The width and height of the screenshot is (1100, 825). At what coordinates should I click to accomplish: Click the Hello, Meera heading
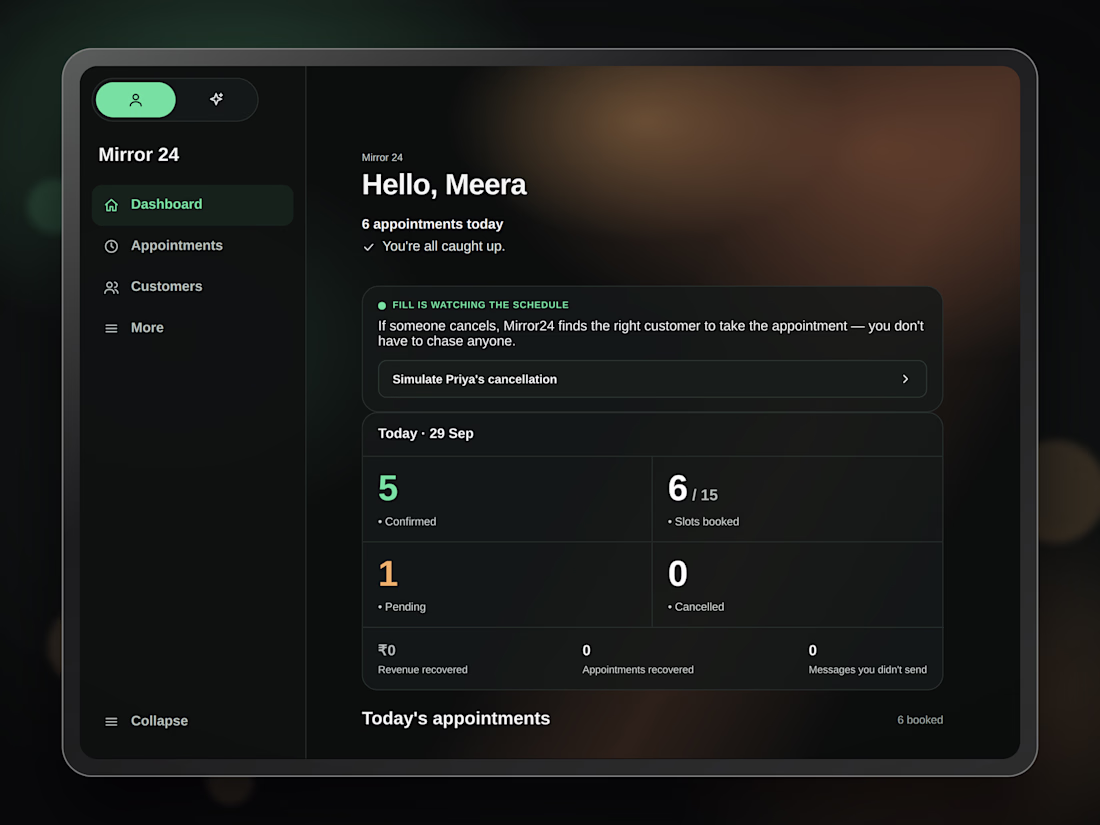tap(444, 185)
